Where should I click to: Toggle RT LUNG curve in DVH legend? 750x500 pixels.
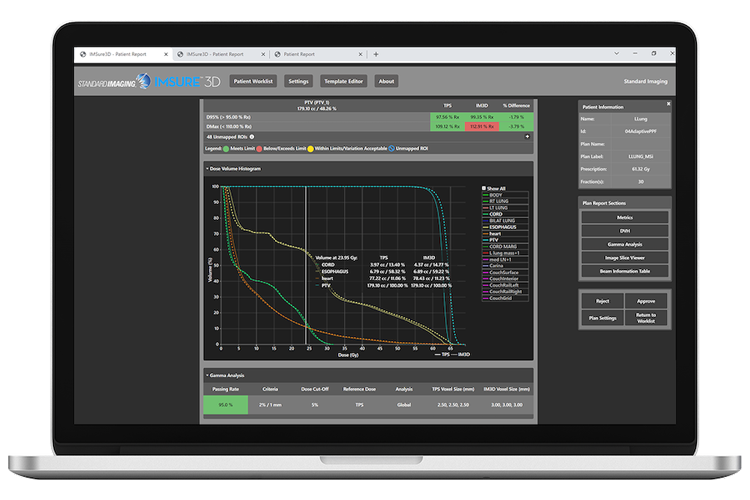click(x=505, y=201)
